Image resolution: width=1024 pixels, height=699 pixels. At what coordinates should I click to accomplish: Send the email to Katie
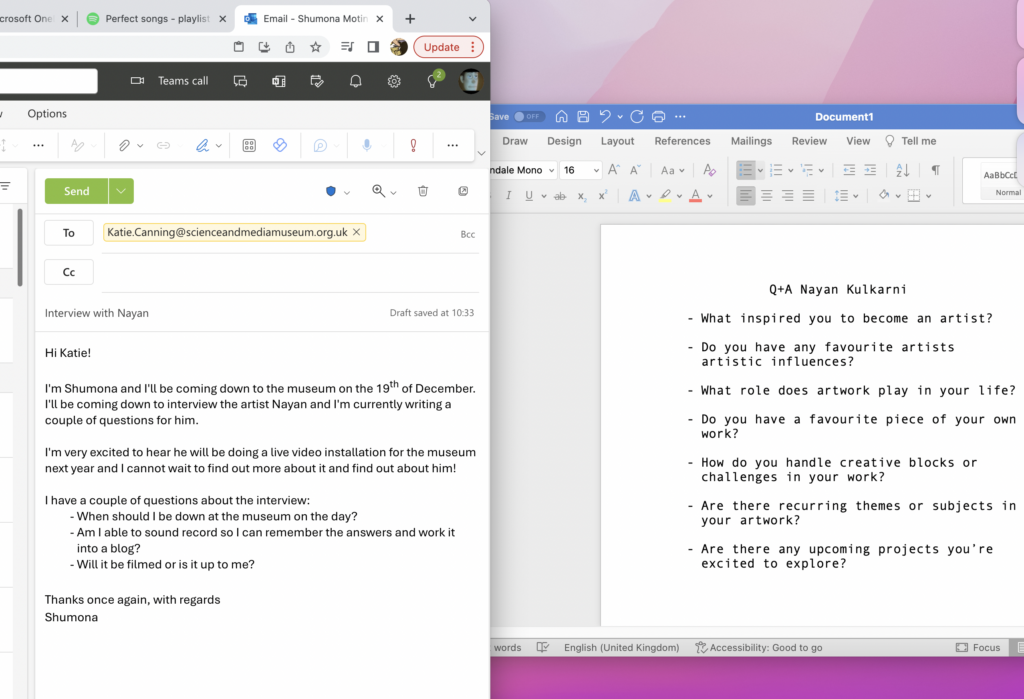point(76,191)
